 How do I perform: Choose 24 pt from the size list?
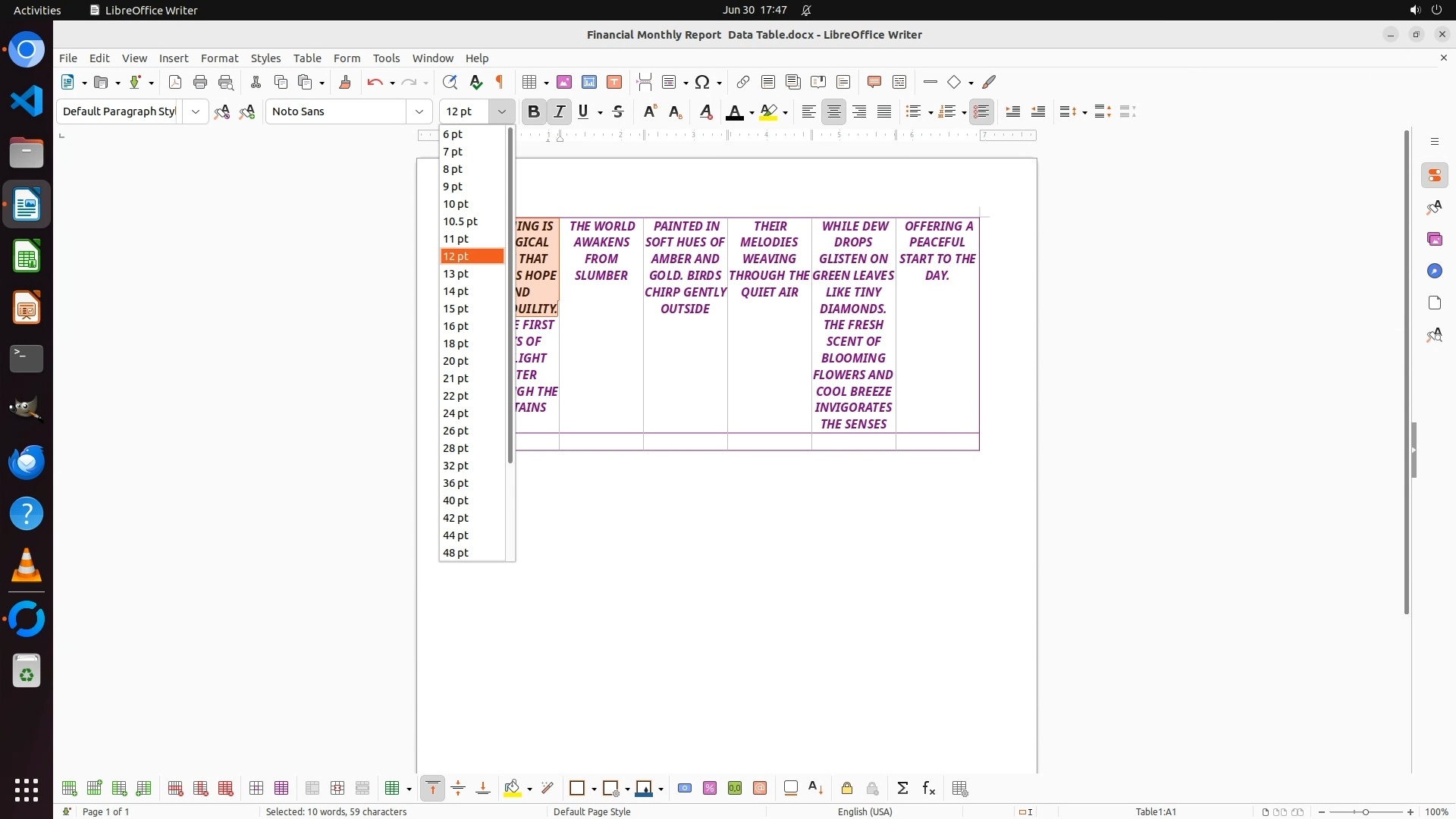tap(456, 413)
